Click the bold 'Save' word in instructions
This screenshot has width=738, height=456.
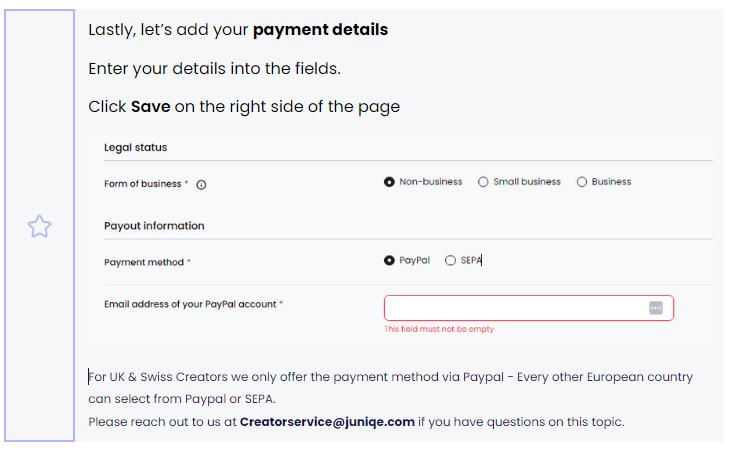pos(151,107)
